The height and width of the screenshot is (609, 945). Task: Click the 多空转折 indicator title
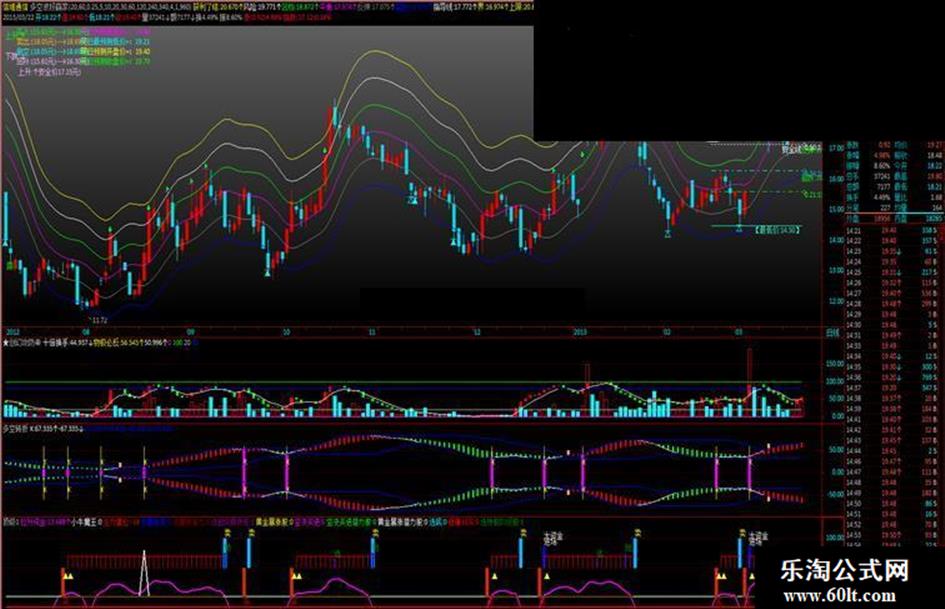coord(15,429)
